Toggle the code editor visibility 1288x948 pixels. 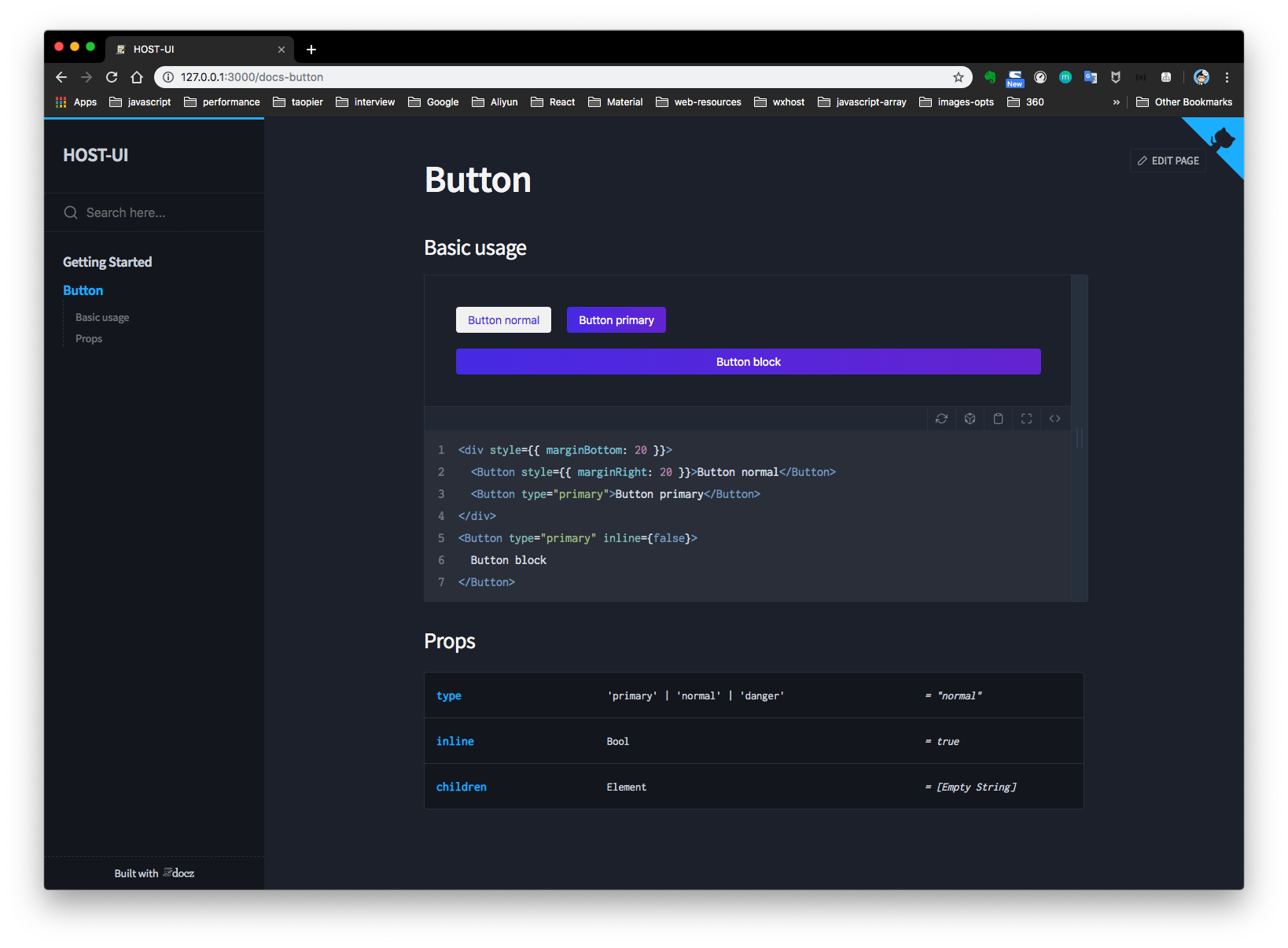coord(1054,419)
